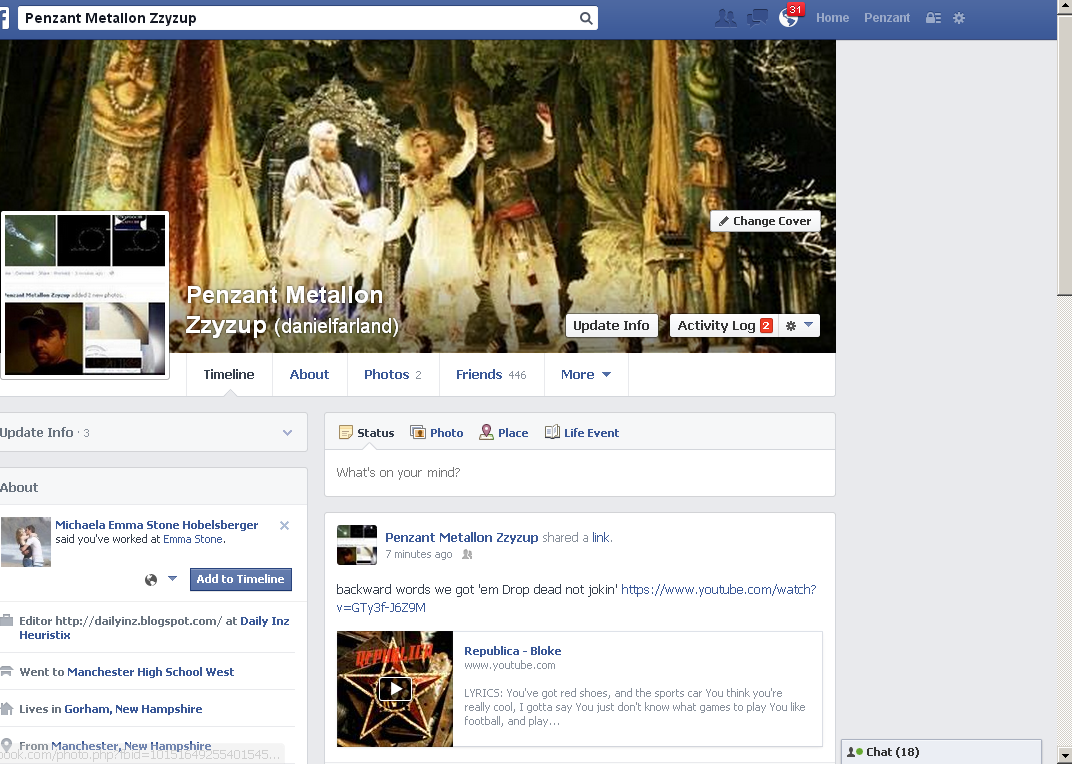
Task: Open the Friends tab
Action: (x=491, y=374)
